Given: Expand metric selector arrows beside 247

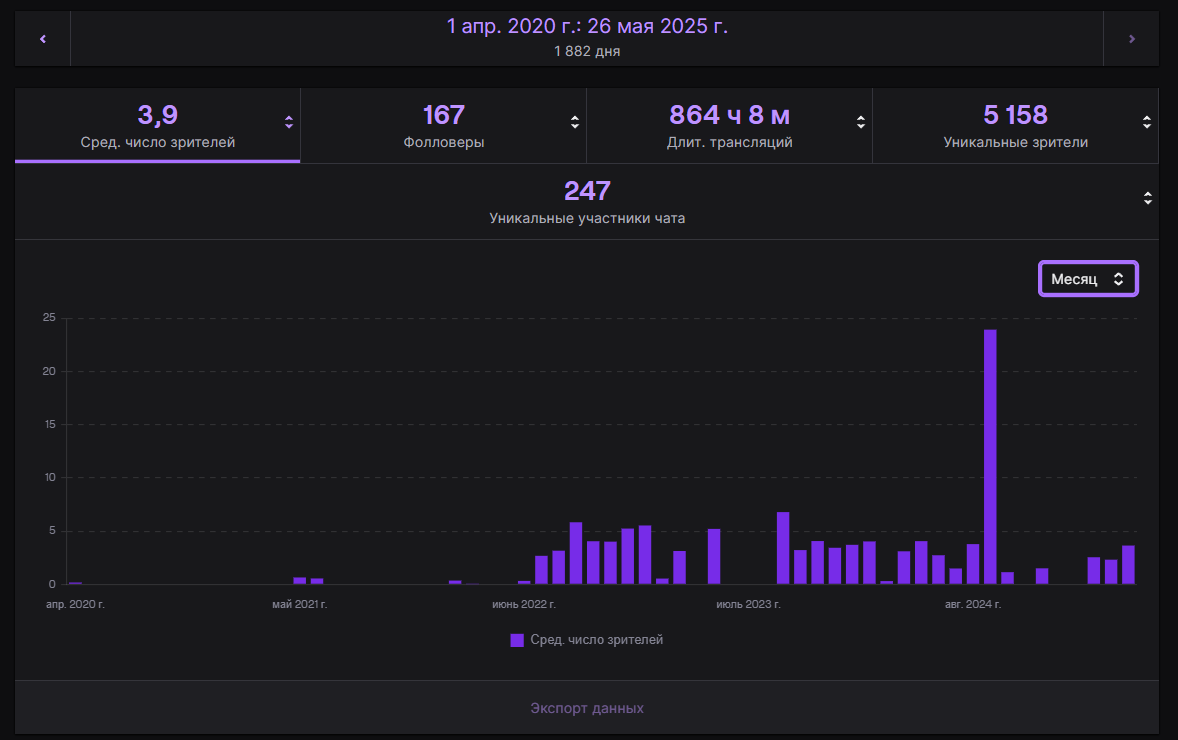Looking at the screenshot, I should coord(1147,198).
